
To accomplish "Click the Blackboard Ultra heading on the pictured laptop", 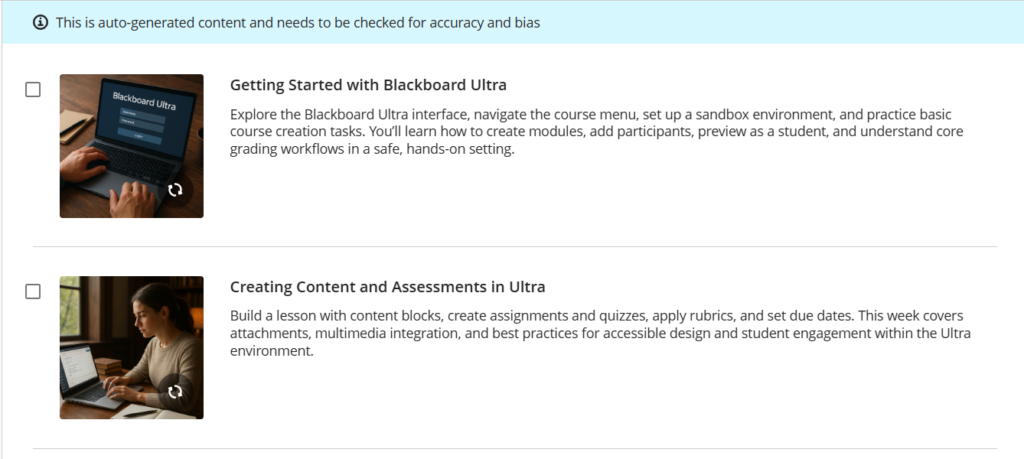I will pyautogui.click(x=144, y=102).
